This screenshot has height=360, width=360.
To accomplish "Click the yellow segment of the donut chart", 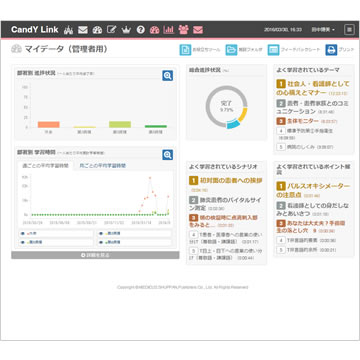I will pyautogui.click(x=243, y=115).
